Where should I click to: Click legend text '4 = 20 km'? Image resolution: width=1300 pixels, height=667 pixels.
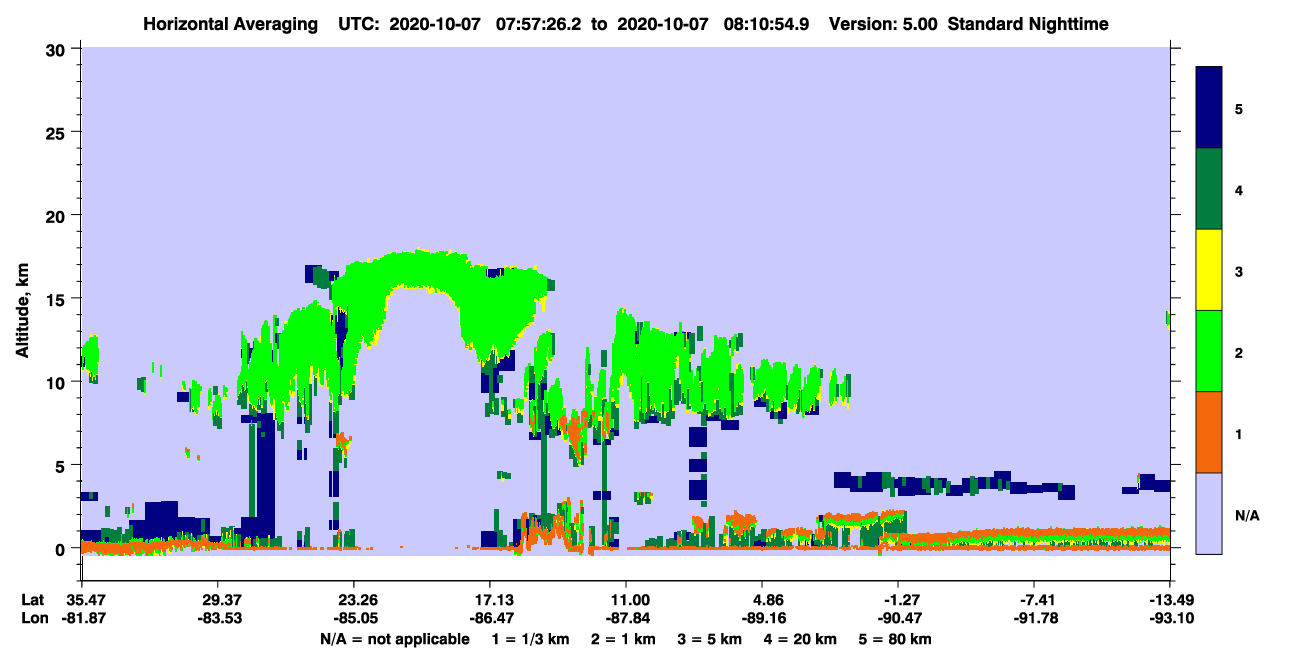[802, 639]
